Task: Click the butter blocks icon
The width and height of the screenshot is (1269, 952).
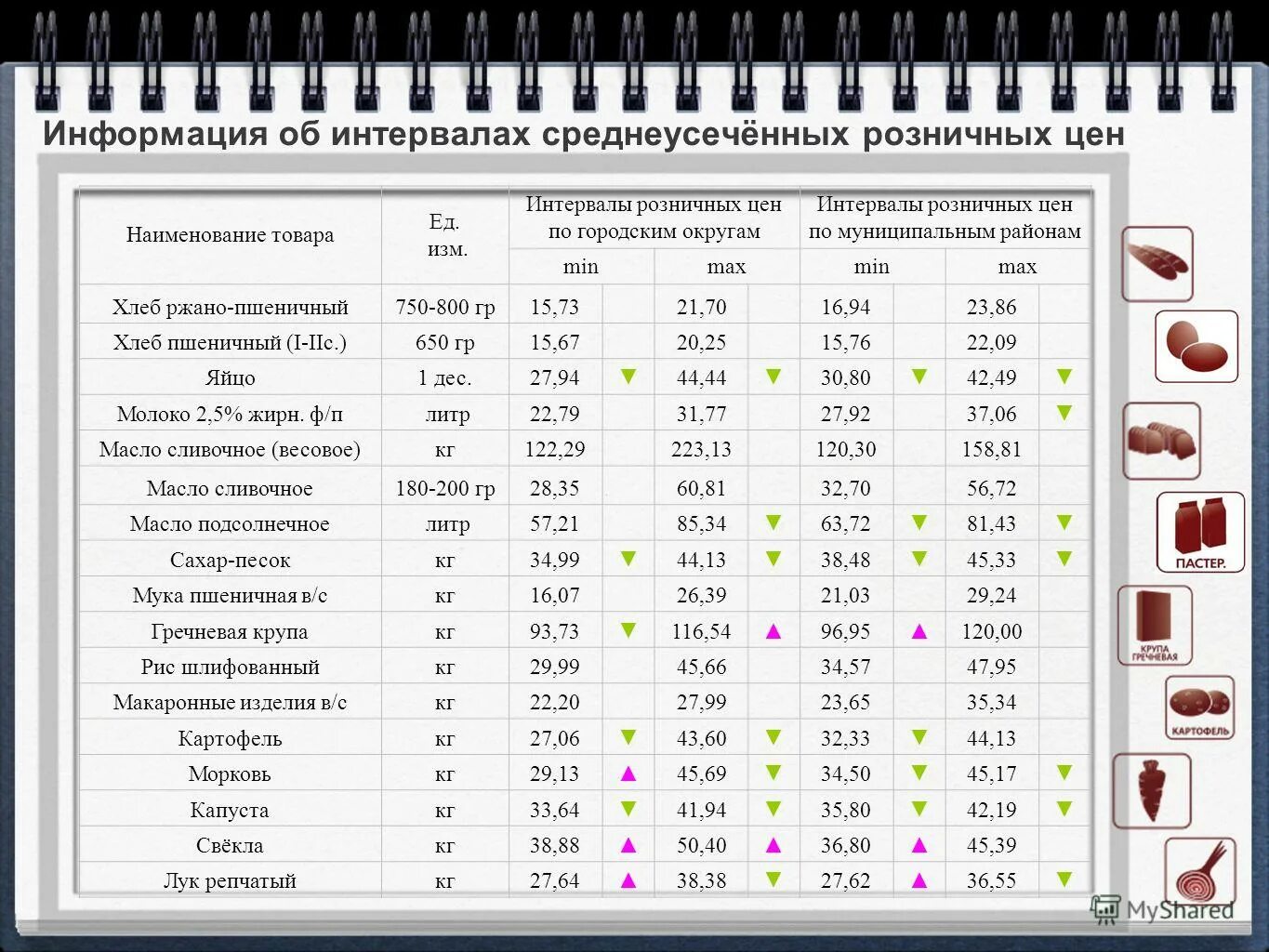Action: pyautogui.click(x=1161, y=441)
